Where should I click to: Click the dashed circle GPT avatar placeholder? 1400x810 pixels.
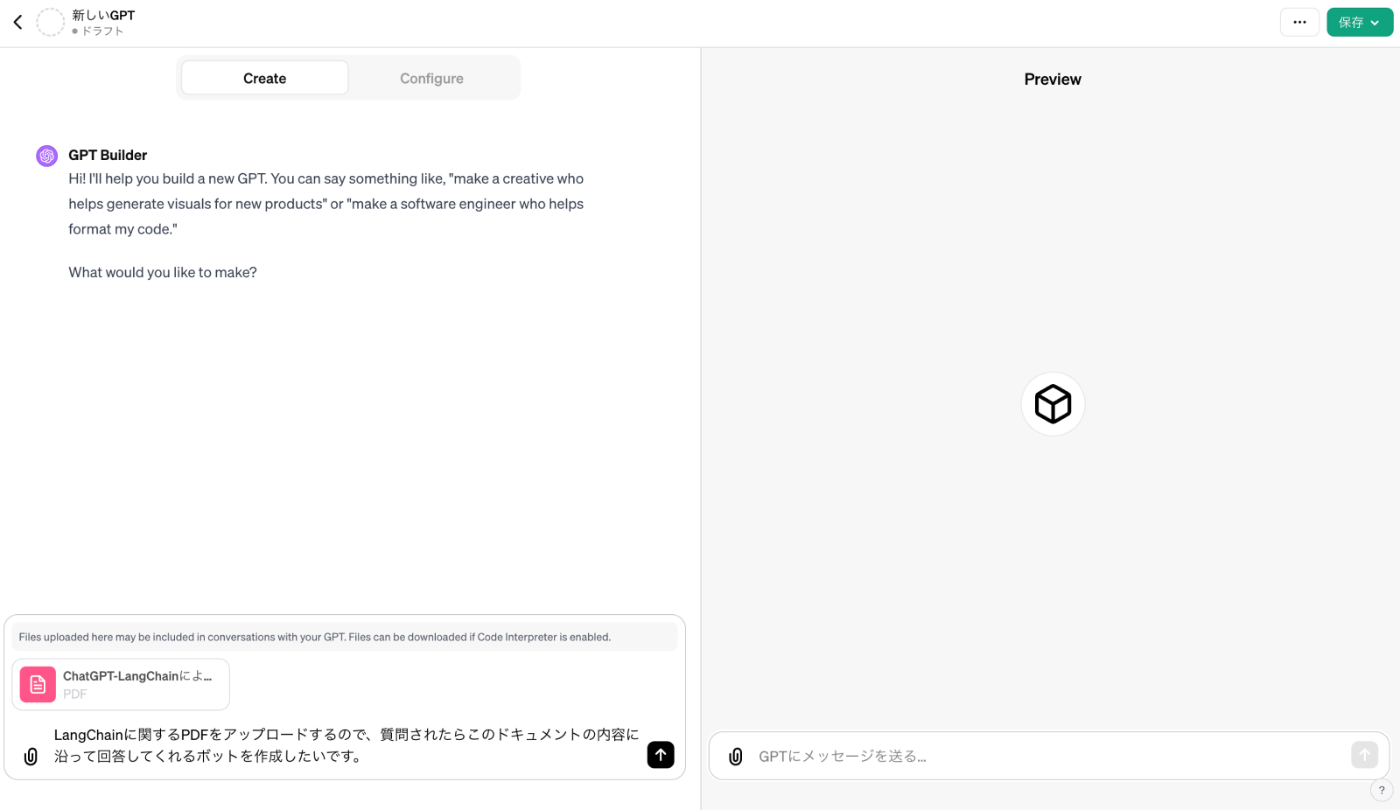coord(50,22)
